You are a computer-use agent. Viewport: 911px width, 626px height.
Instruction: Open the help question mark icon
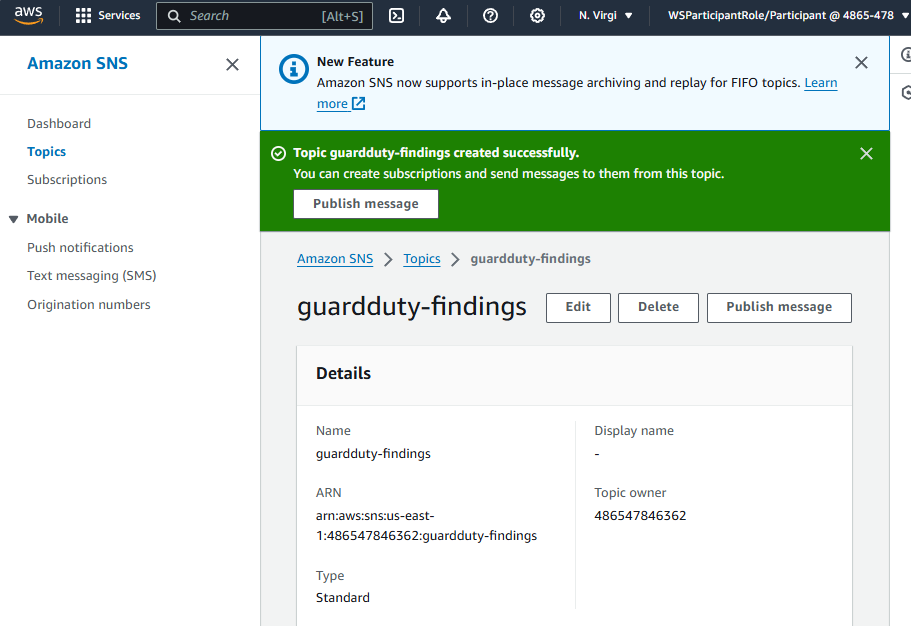tap(490, 16)
